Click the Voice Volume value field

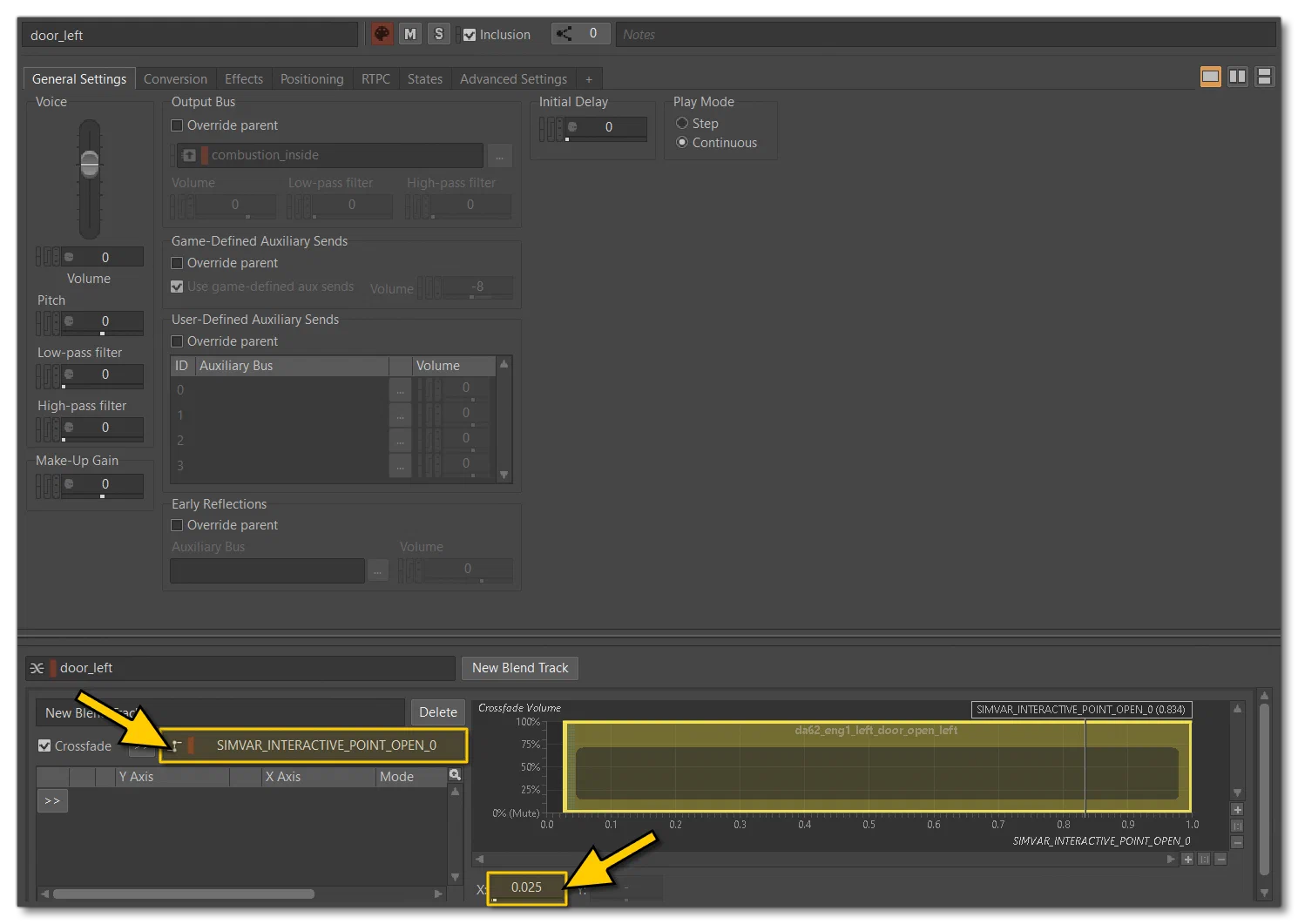pyautogui.click(x=105, y=257)
